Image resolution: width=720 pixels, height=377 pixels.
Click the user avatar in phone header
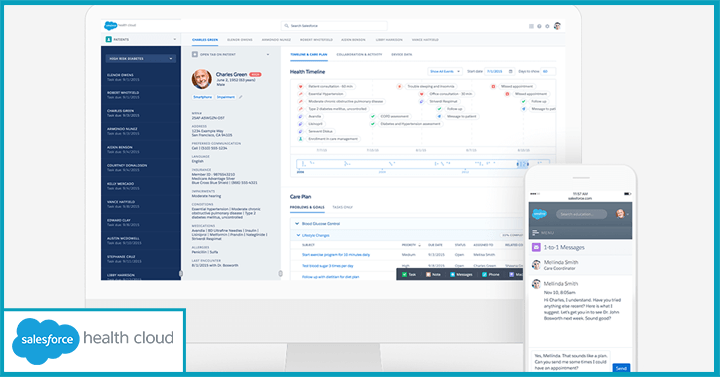620,214
